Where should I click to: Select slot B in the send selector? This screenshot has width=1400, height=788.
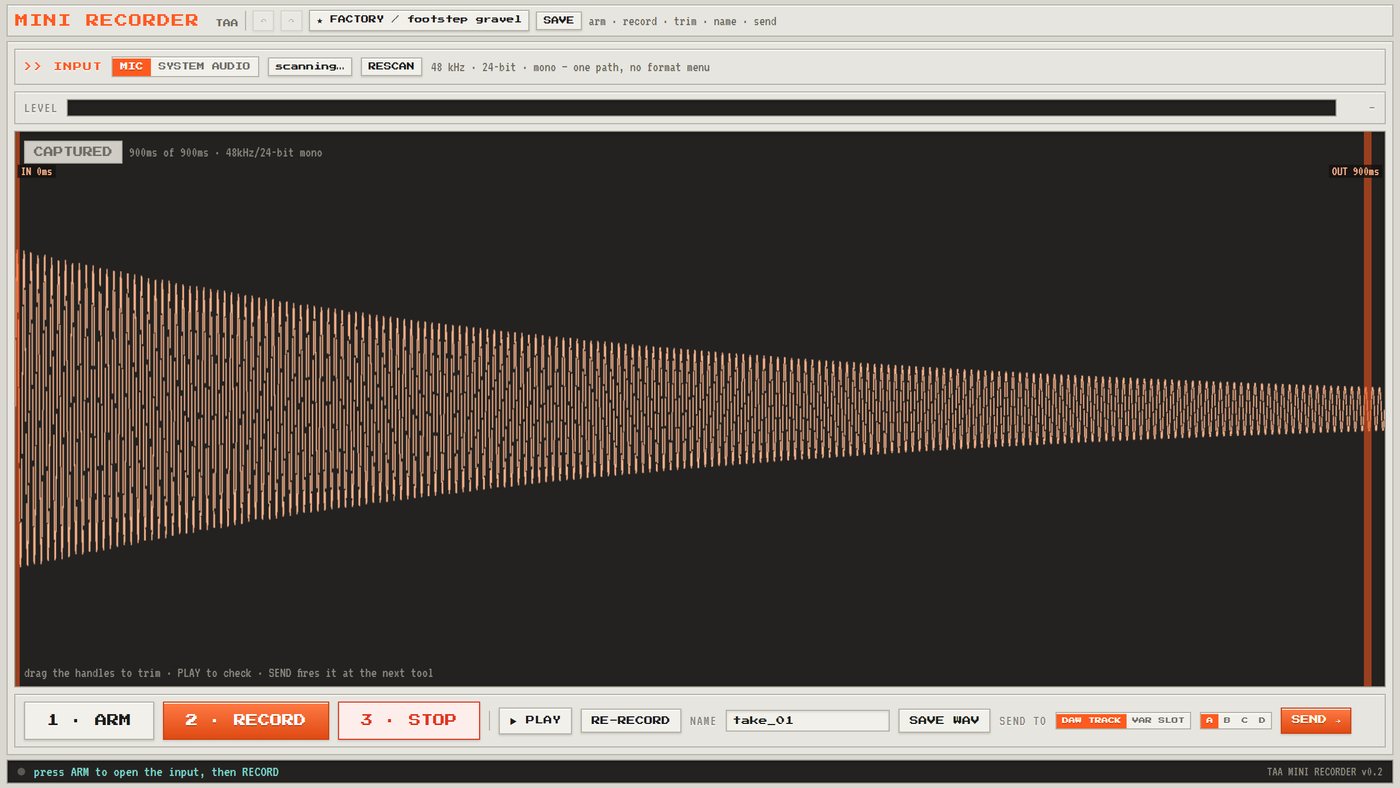1227,720
